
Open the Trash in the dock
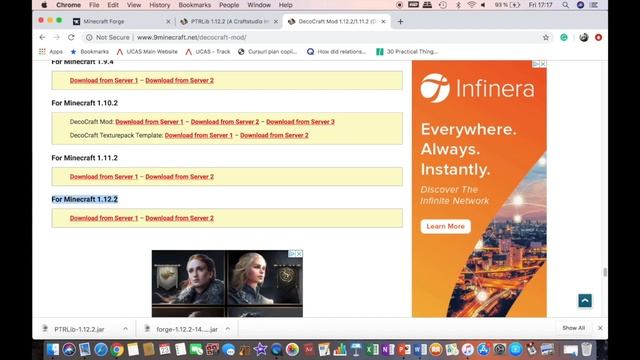click(587, 349)
